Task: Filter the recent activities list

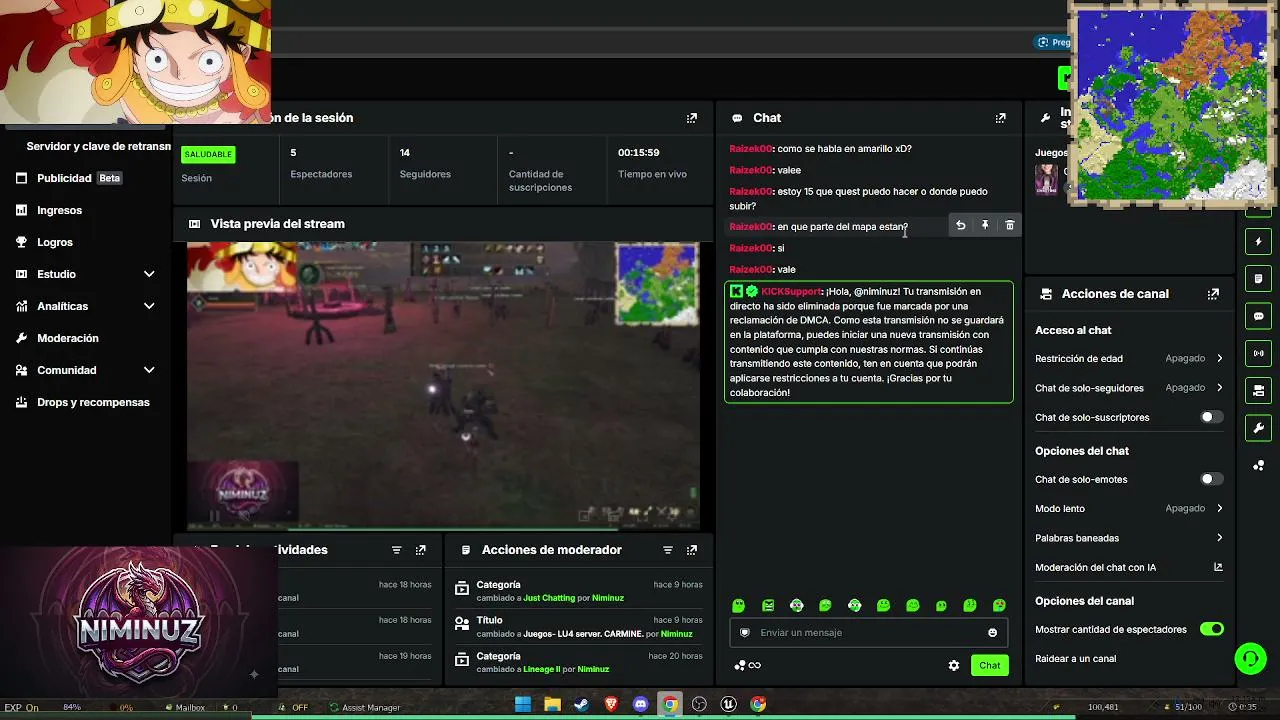Action: [x=396, y=550]
